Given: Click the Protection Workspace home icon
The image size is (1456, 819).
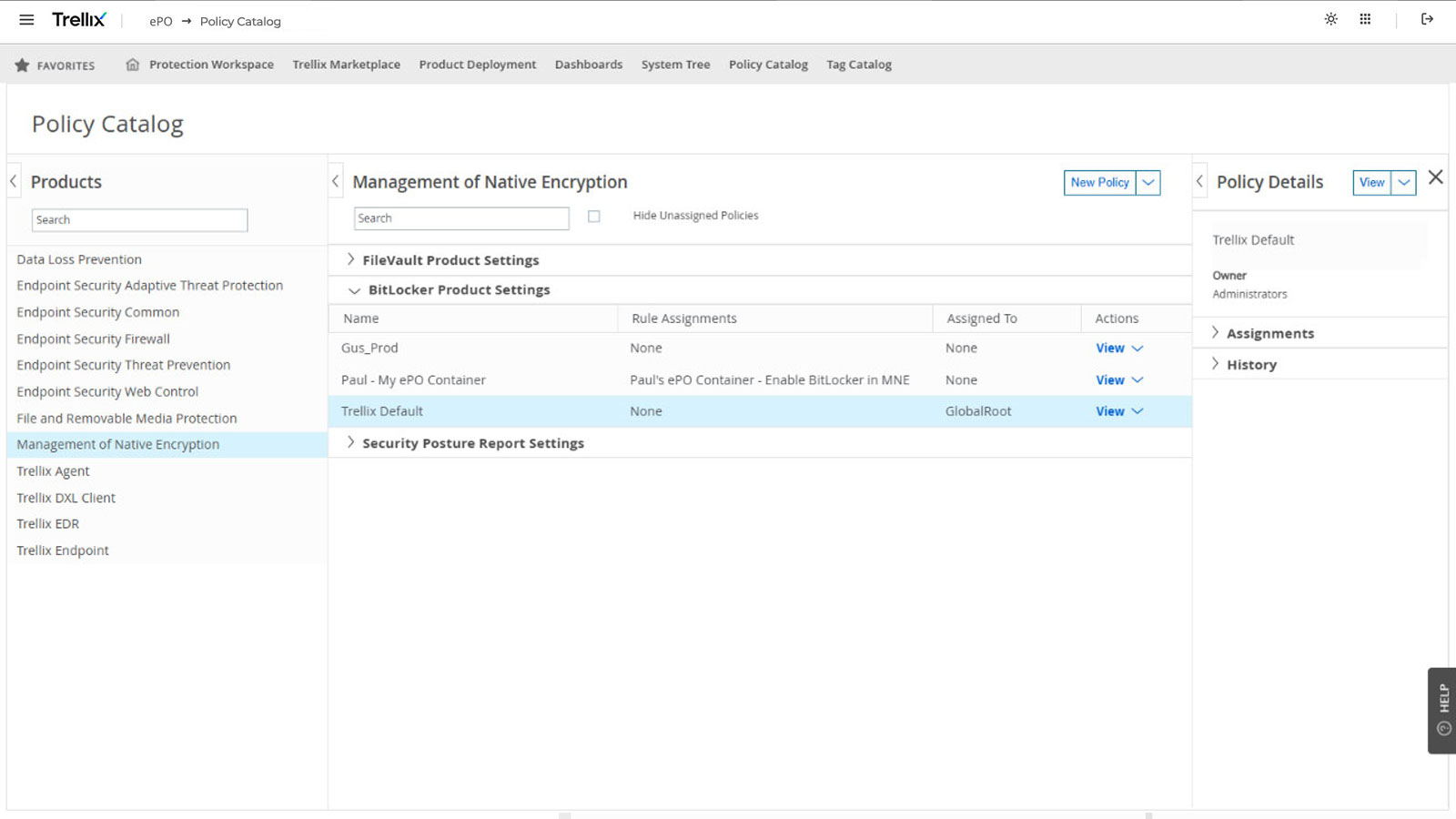Looking at the screenshot, I should 133,65.
